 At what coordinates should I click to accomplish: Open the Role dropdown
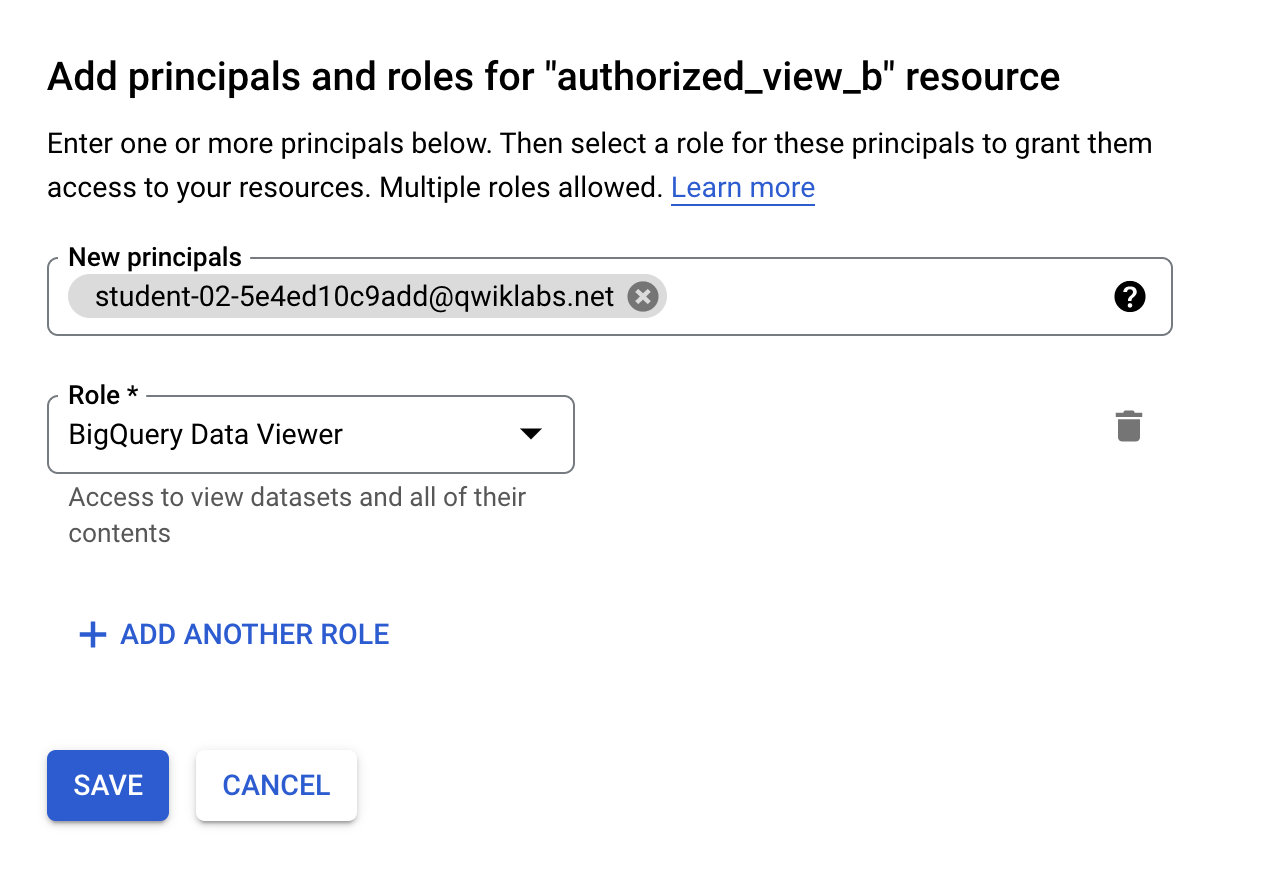[x=311, y=434]
